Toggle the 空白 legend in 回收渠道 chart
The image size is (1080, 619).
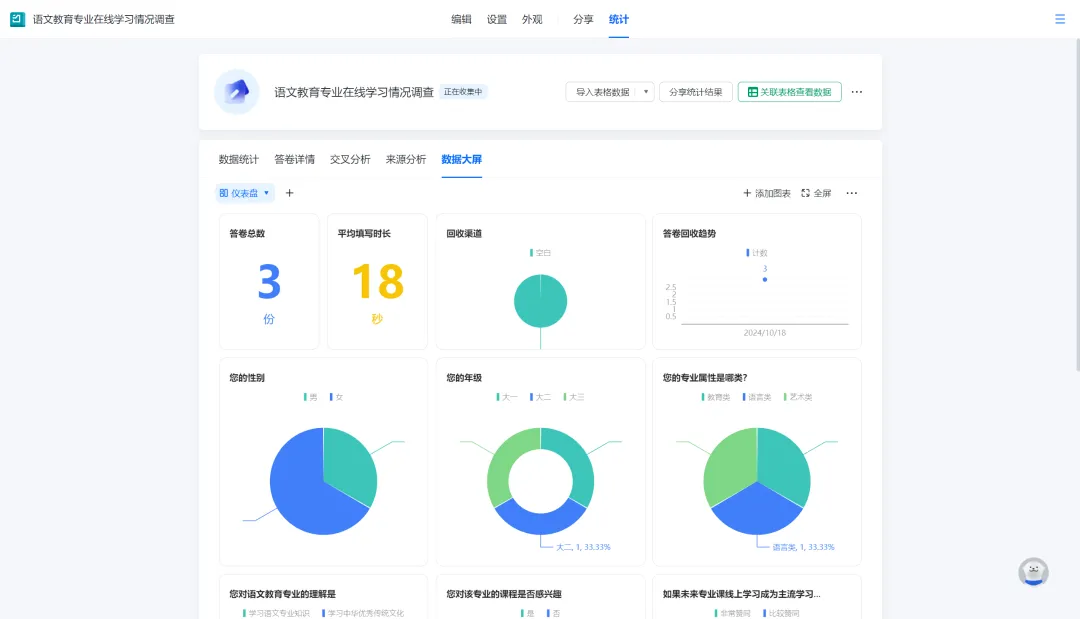[x=541, y=253]
